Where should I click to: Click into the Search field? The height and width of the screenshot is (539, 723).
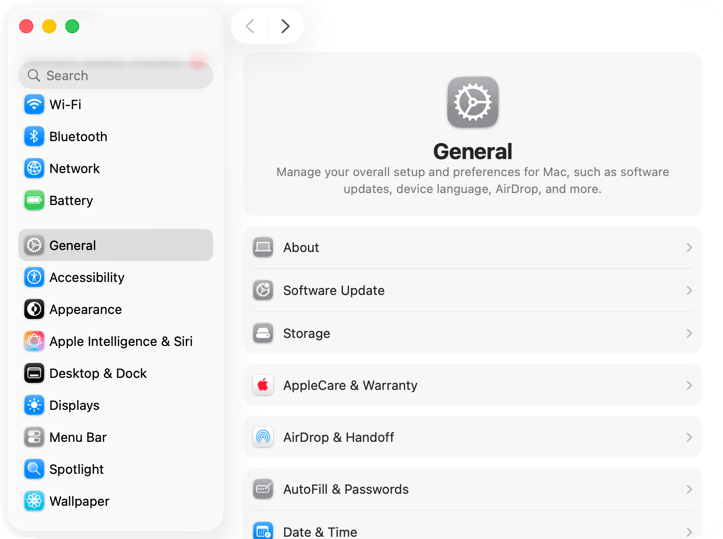(x=115, y=75)
